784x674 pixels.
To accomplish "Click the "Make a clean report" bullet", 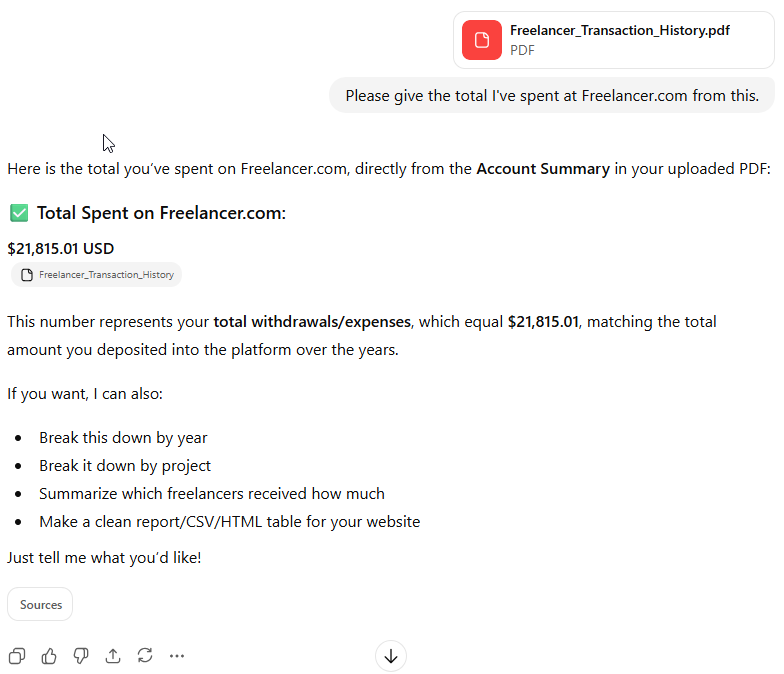I will (229, 521).
